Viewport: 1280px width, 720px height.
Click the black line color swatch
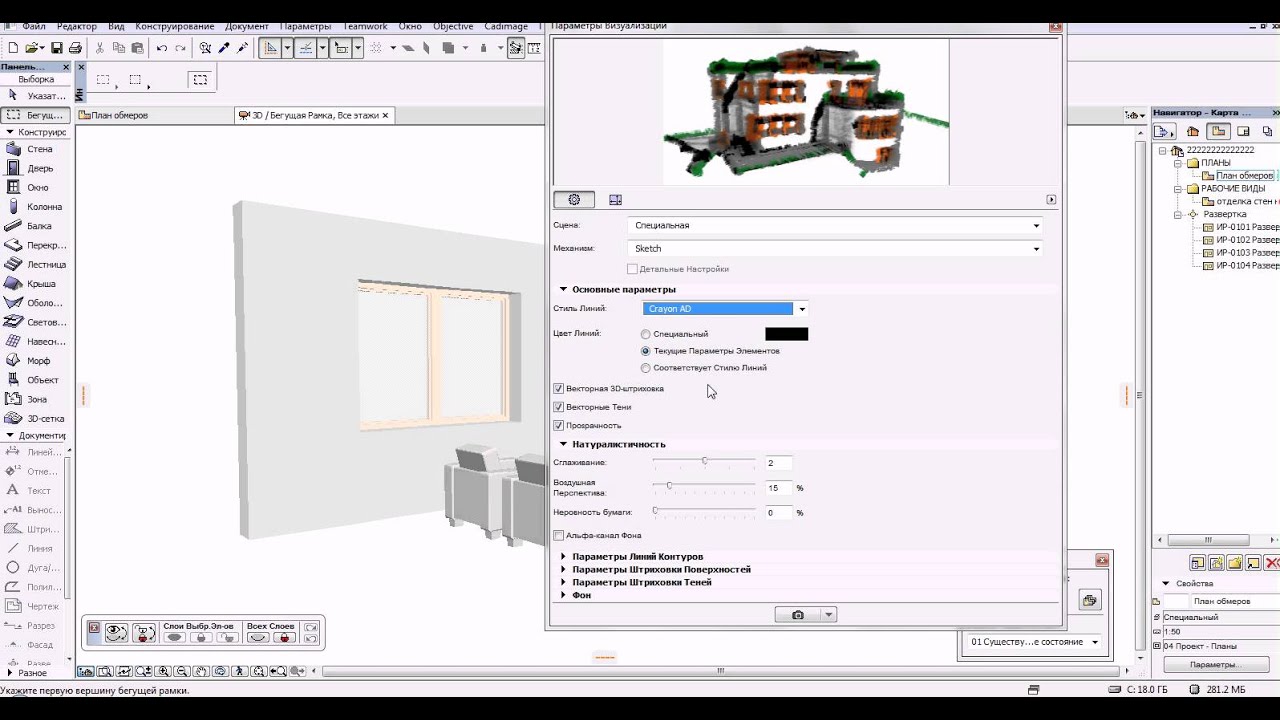(786, 334)
